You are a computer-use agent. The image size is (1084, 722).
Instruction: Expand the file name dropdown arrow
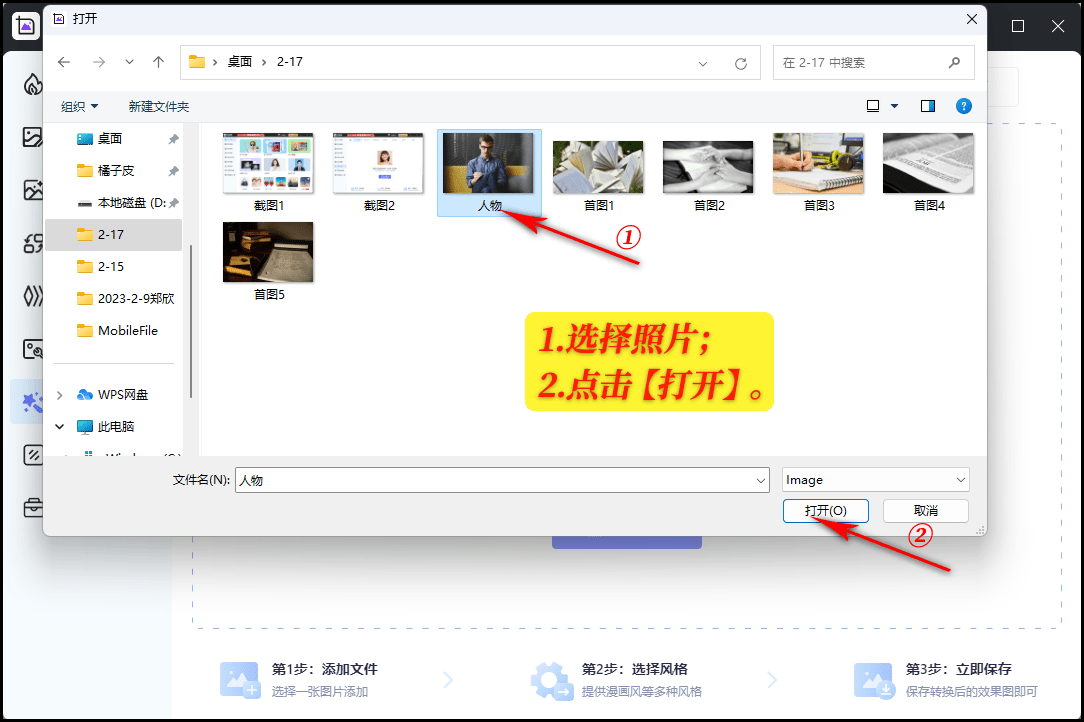click(761, 480)
